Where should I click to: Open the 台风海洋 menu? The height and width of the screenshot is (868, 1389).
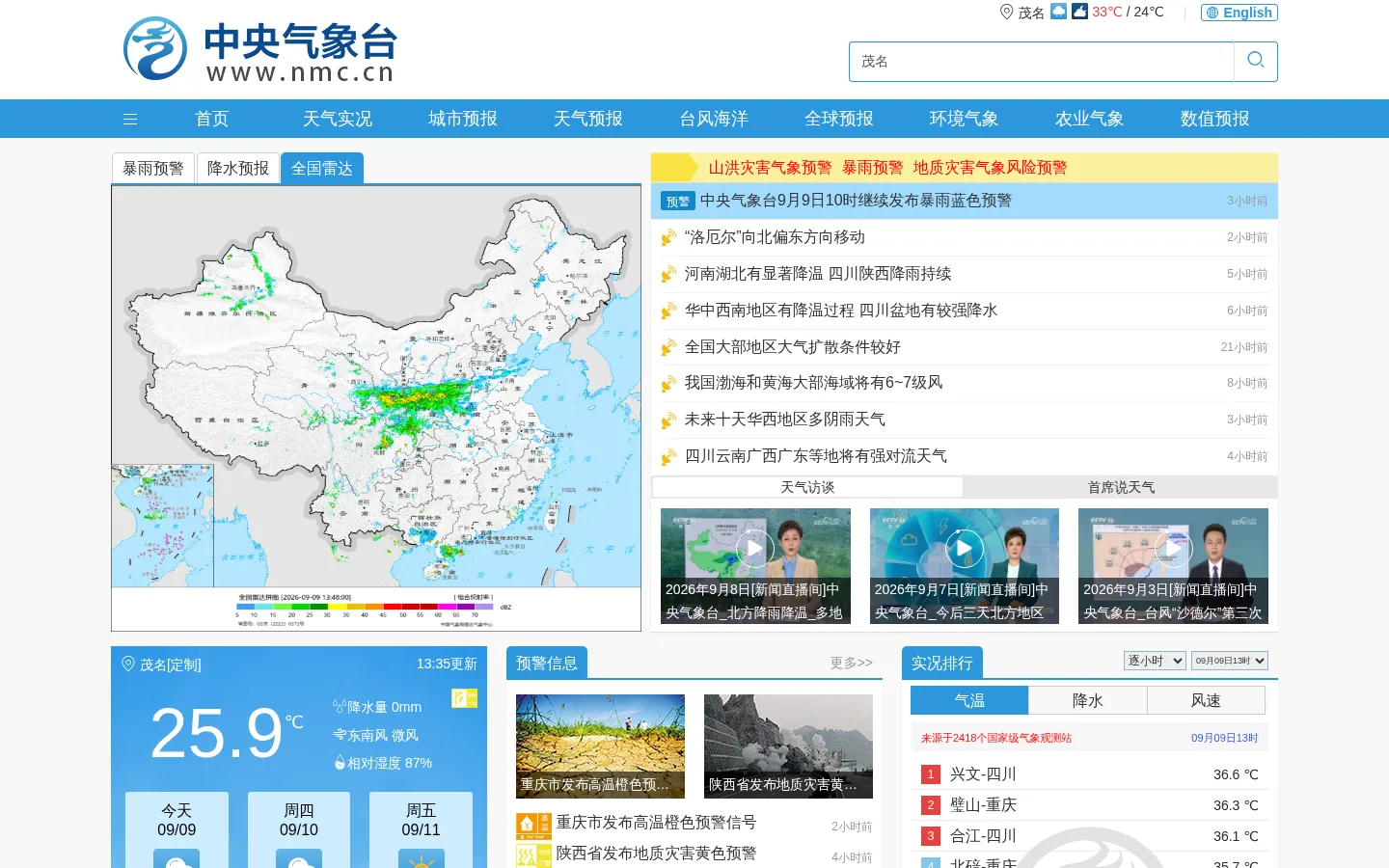pos(714,119)
